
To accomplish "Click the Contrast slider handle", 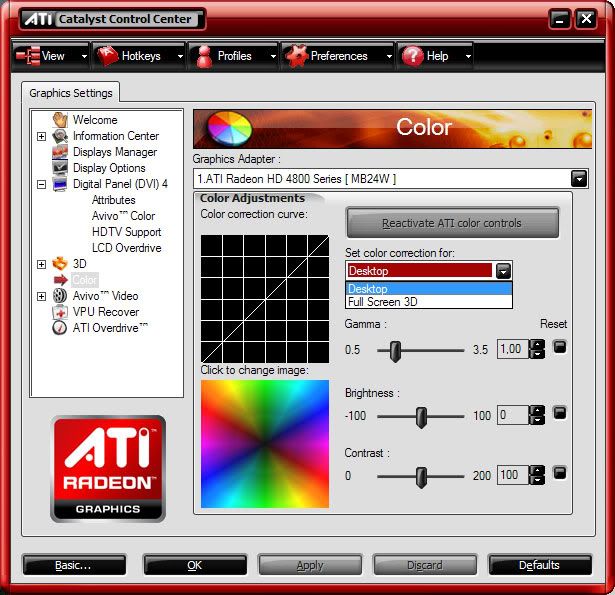I will click(421, 477).
